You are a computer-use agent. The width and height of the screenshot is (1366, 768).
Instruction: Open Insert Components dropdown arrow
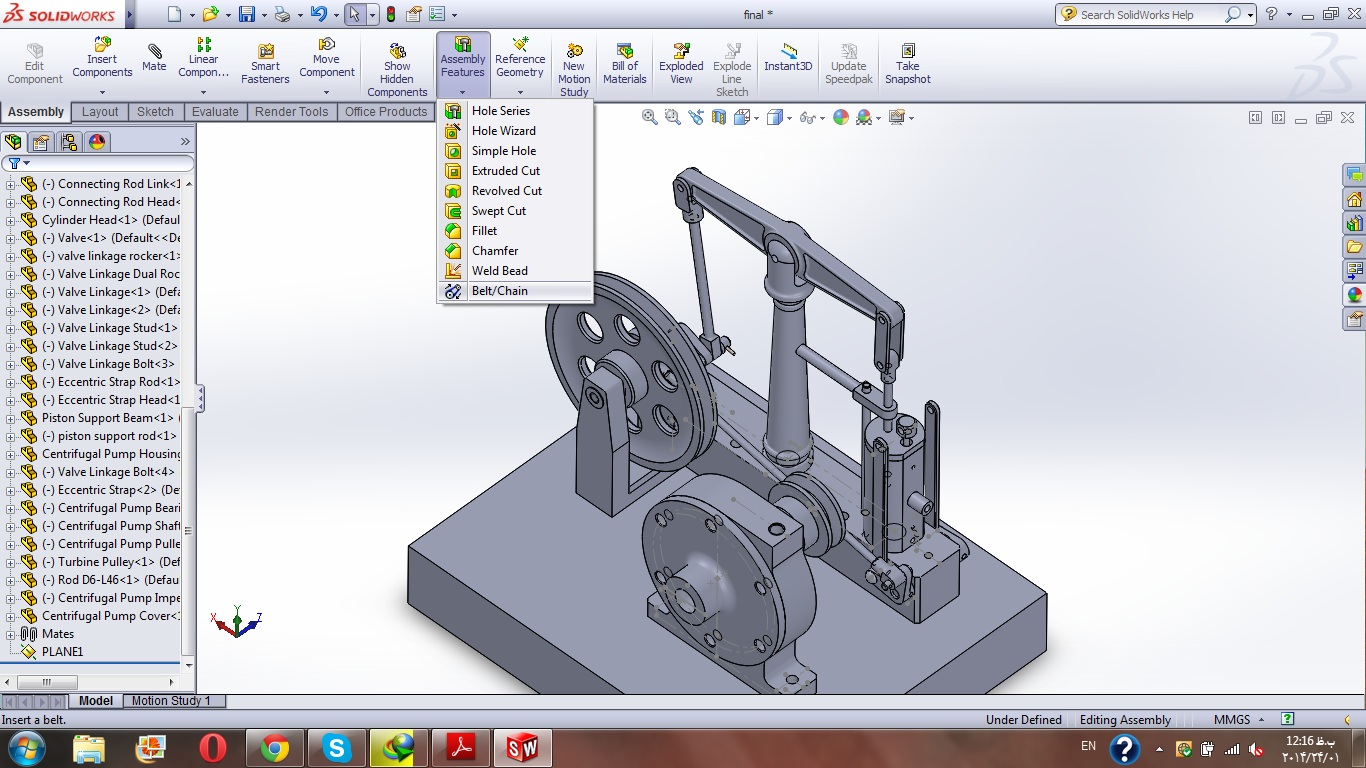click(x=102, y=91)
